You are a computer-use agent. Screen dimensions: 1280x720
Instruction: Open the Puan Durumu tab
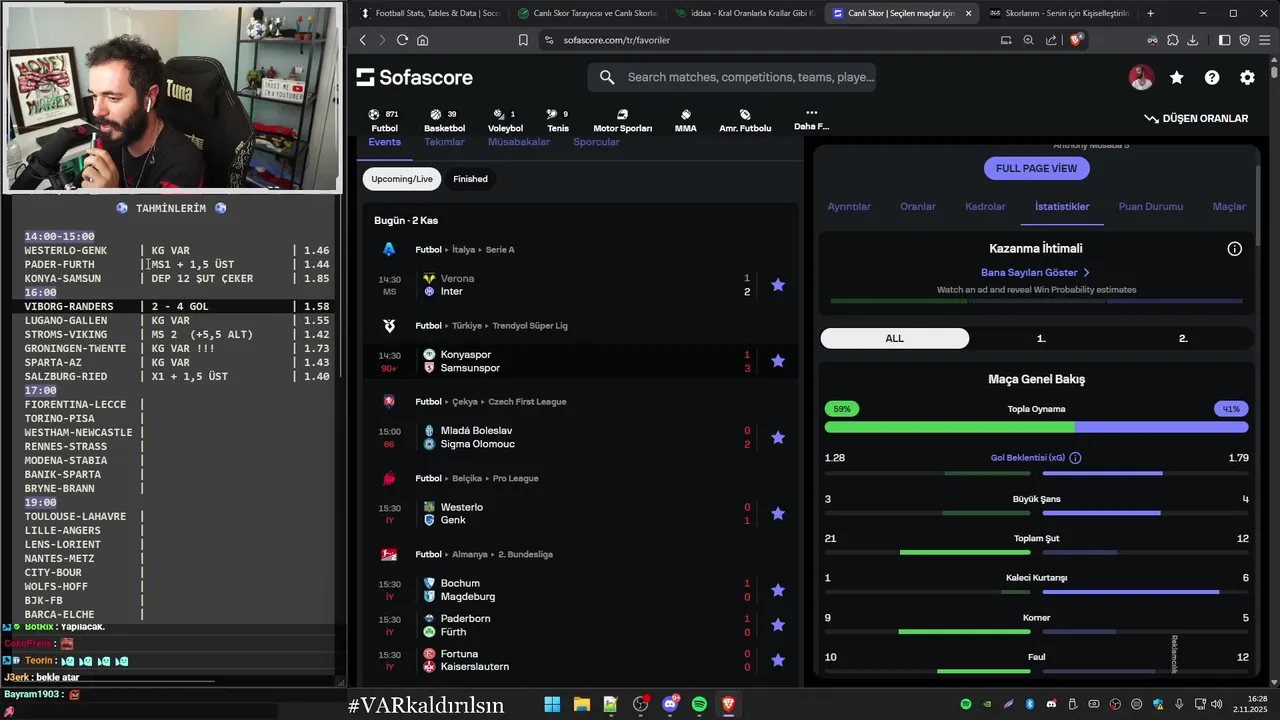(1151, 206)
